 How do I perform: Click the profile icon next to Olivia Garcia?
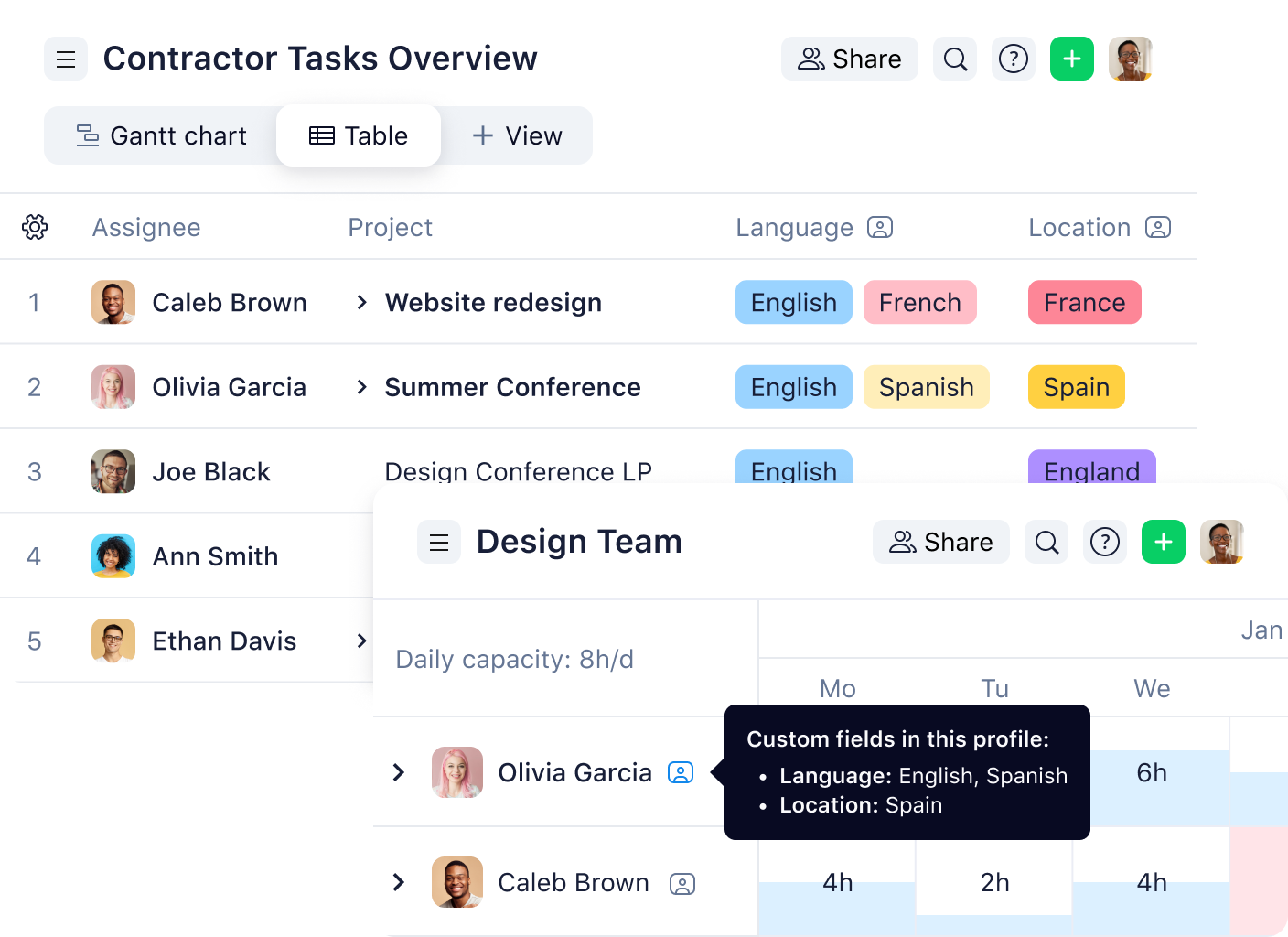point(680,772)
